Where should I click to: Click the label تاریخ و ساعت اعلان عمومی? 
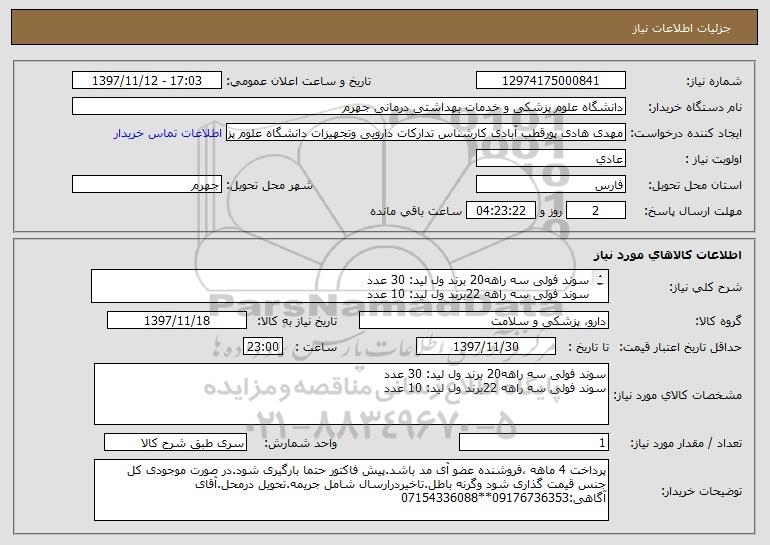[299, 81]
